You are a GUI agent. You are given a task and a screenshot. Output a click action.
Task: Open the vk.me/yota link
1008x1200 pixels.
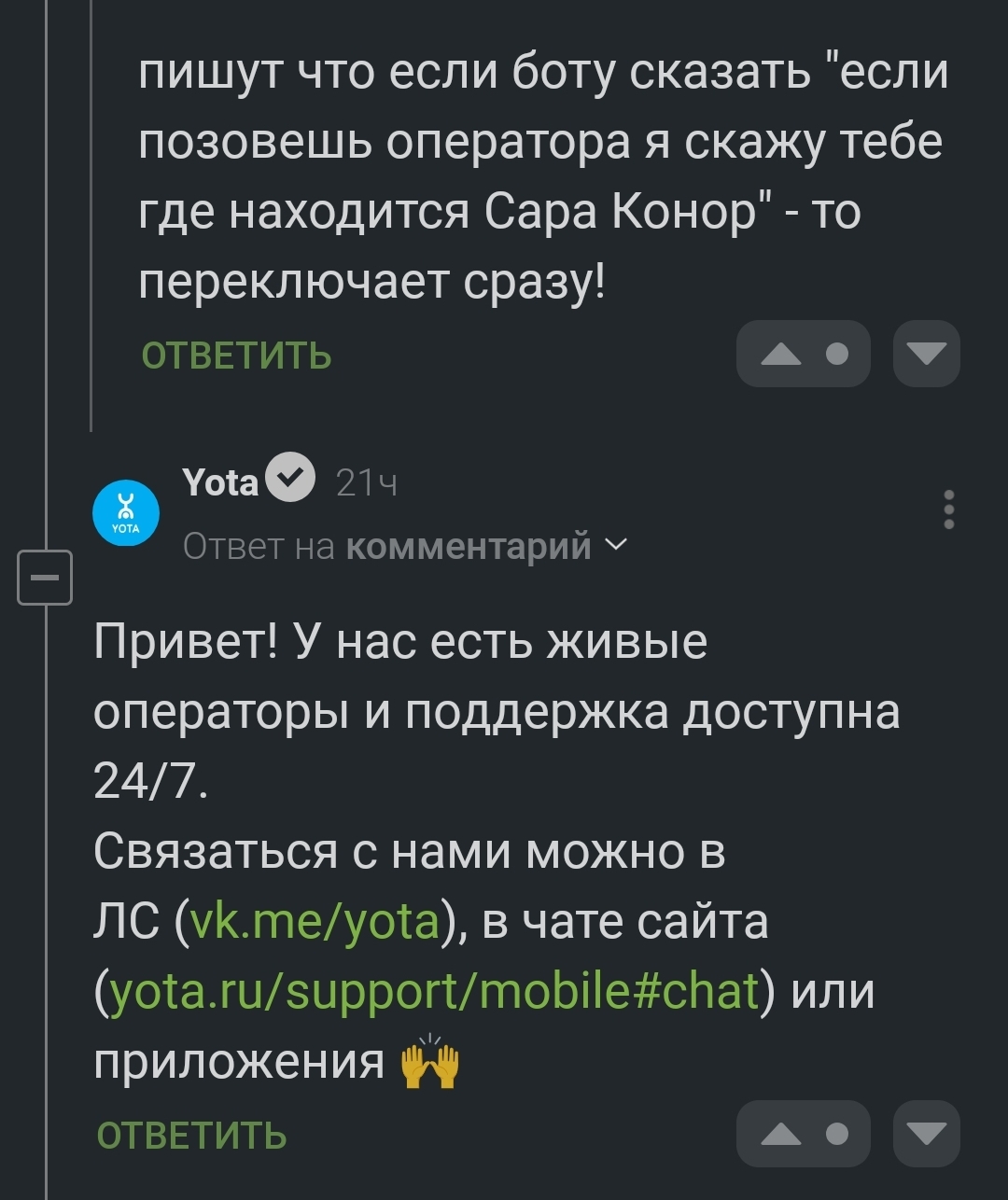point(313,922)
